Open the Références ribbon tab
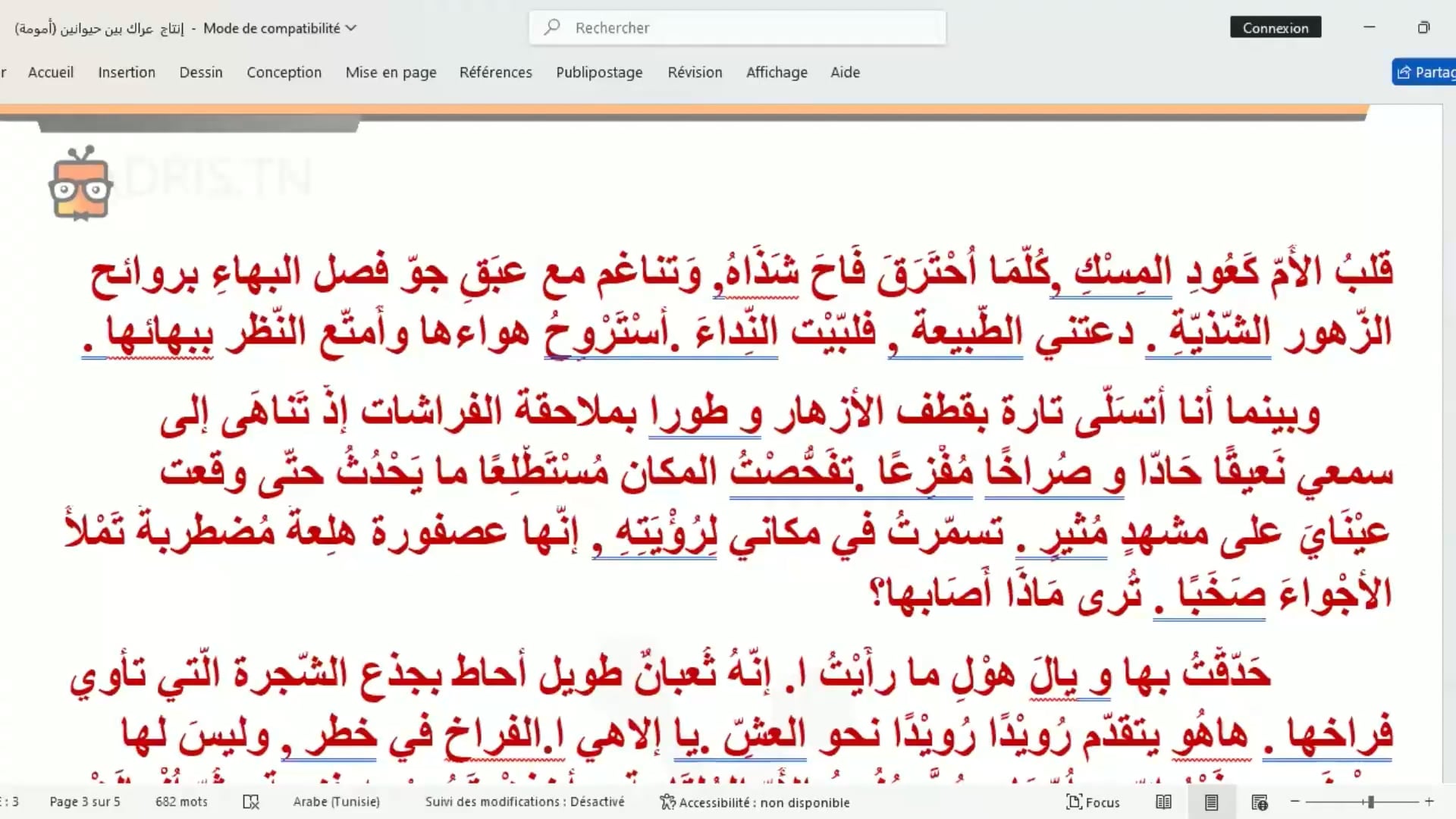 pos(495,72)
